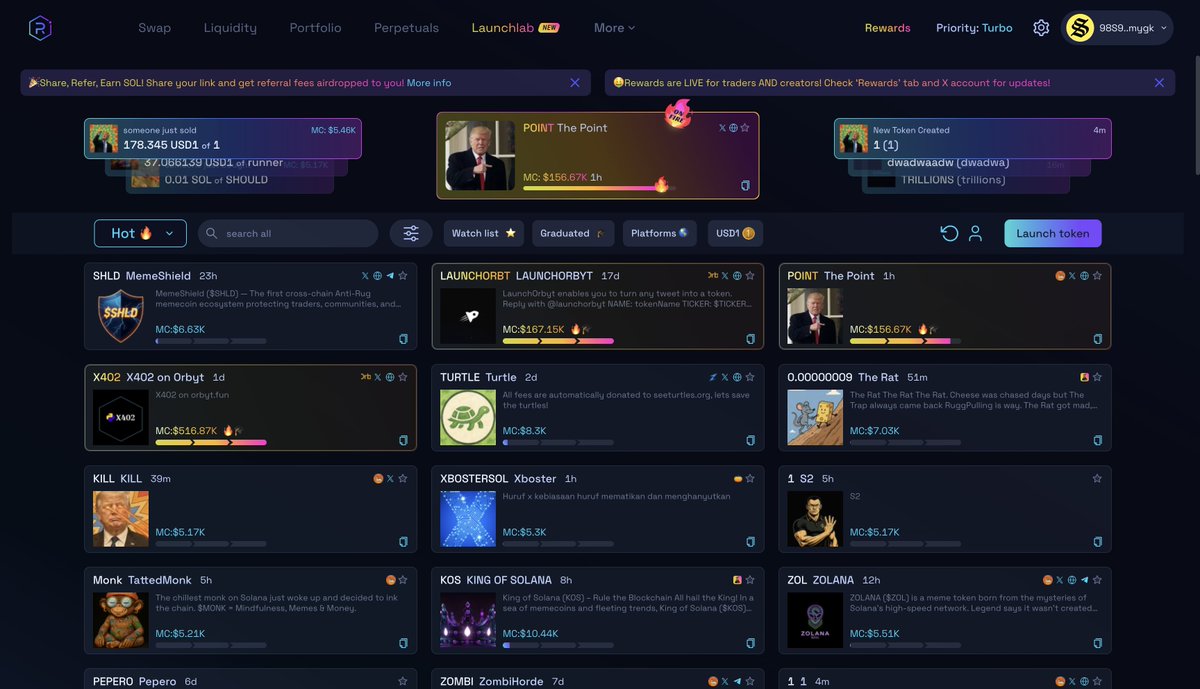Toggle the Graduated filter
Image resolution: width=1200 pixels, height=689 pixels.
[573, 233]
